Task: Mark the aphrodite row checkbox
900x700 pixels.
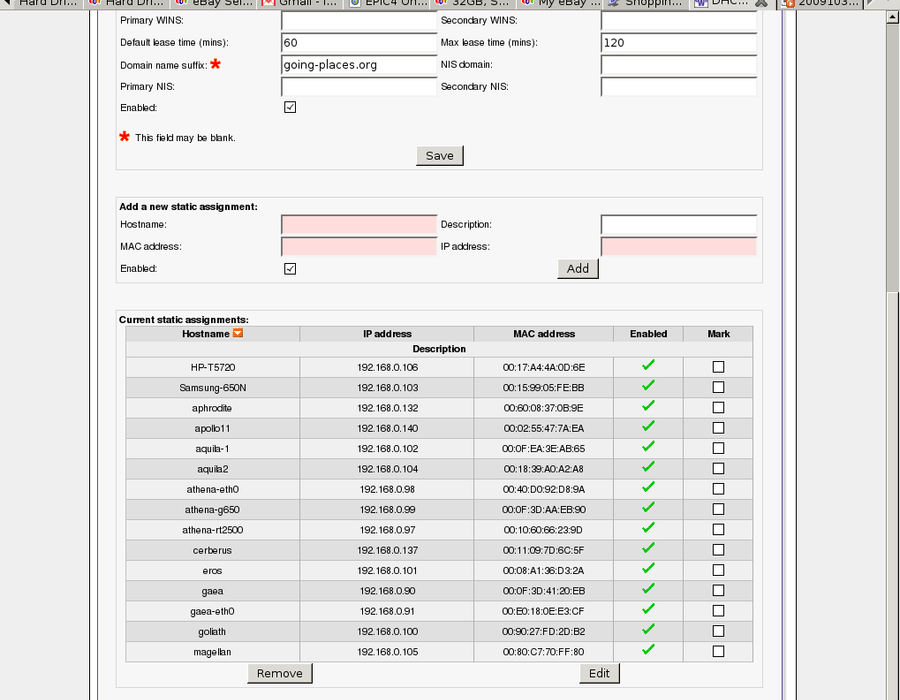Action: 718,407
